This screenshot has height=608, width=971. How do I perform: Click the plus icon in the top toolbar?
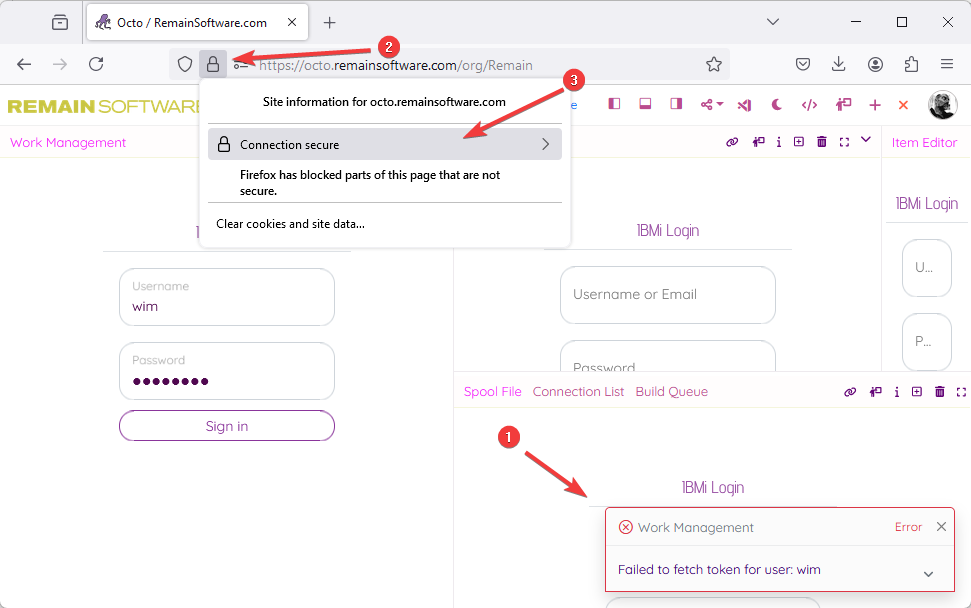point(874,105)
